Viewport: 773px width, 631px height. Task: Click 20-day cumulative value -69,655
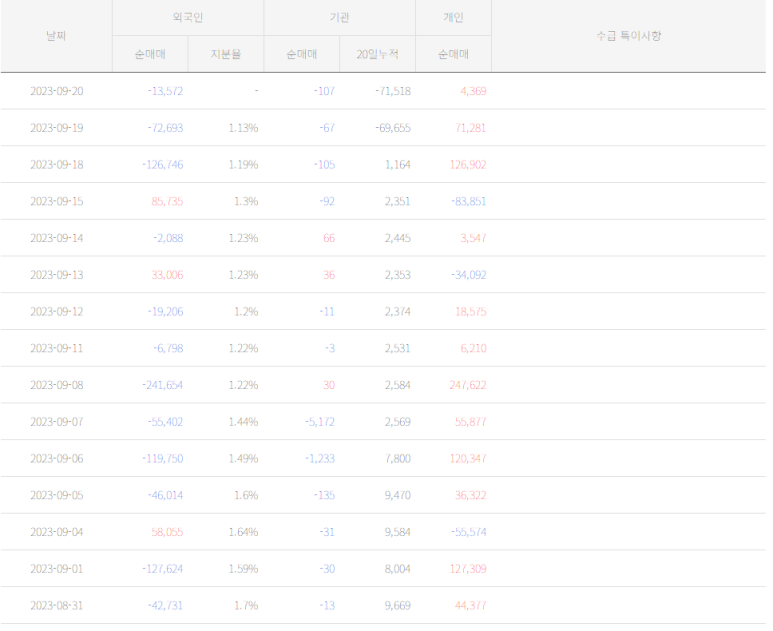pyautogui.click(x=393, y=128)
